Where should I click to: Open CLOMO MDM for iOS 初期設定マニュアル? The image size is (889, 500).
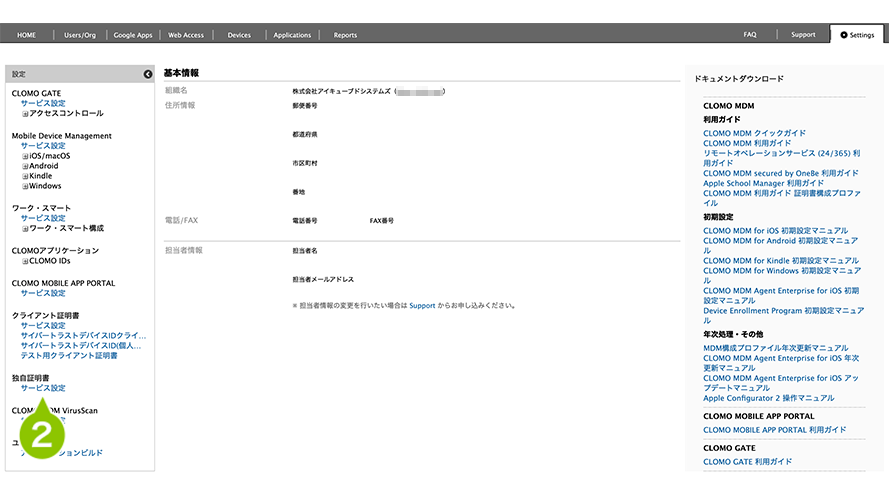[x=776, y=231]
